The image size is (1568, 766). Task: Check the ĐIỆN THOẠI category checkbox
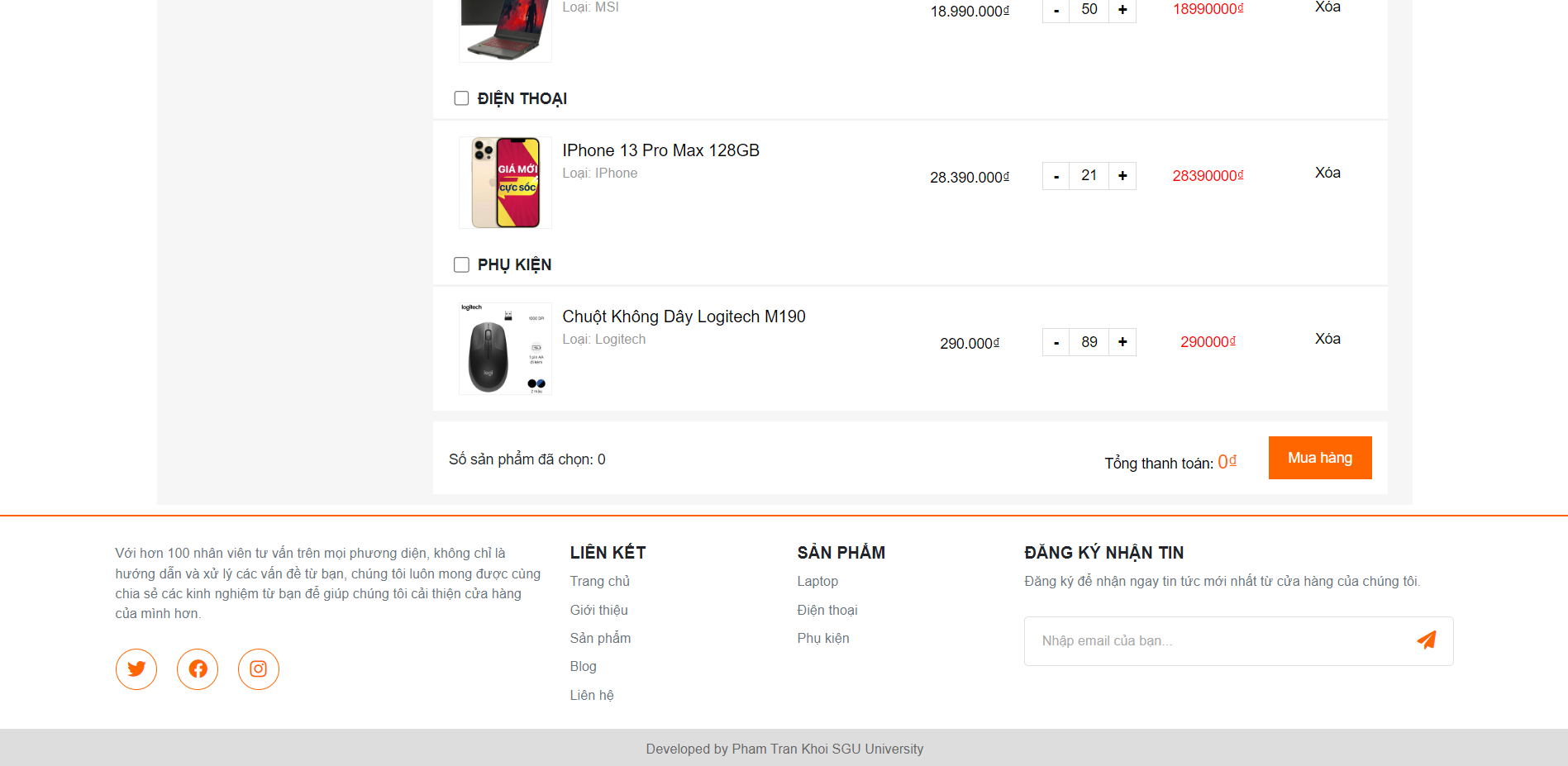461,98
